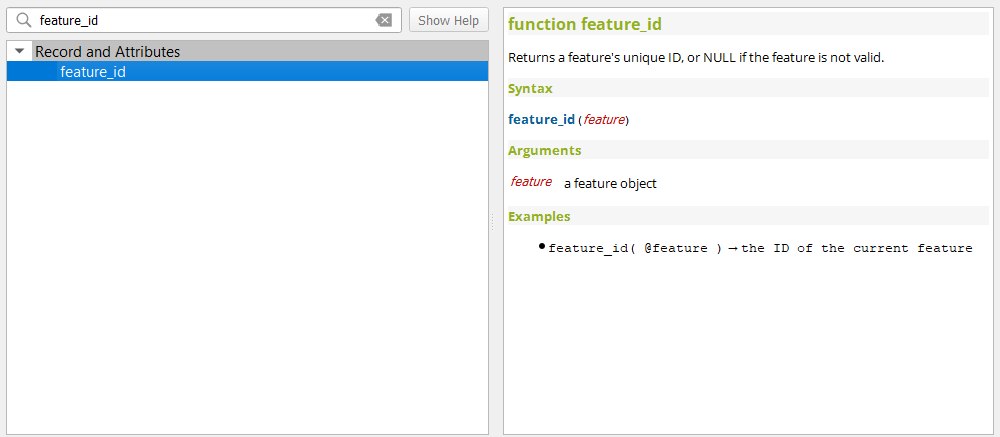
Task: Click the Syntax section header
Action: 530,88
